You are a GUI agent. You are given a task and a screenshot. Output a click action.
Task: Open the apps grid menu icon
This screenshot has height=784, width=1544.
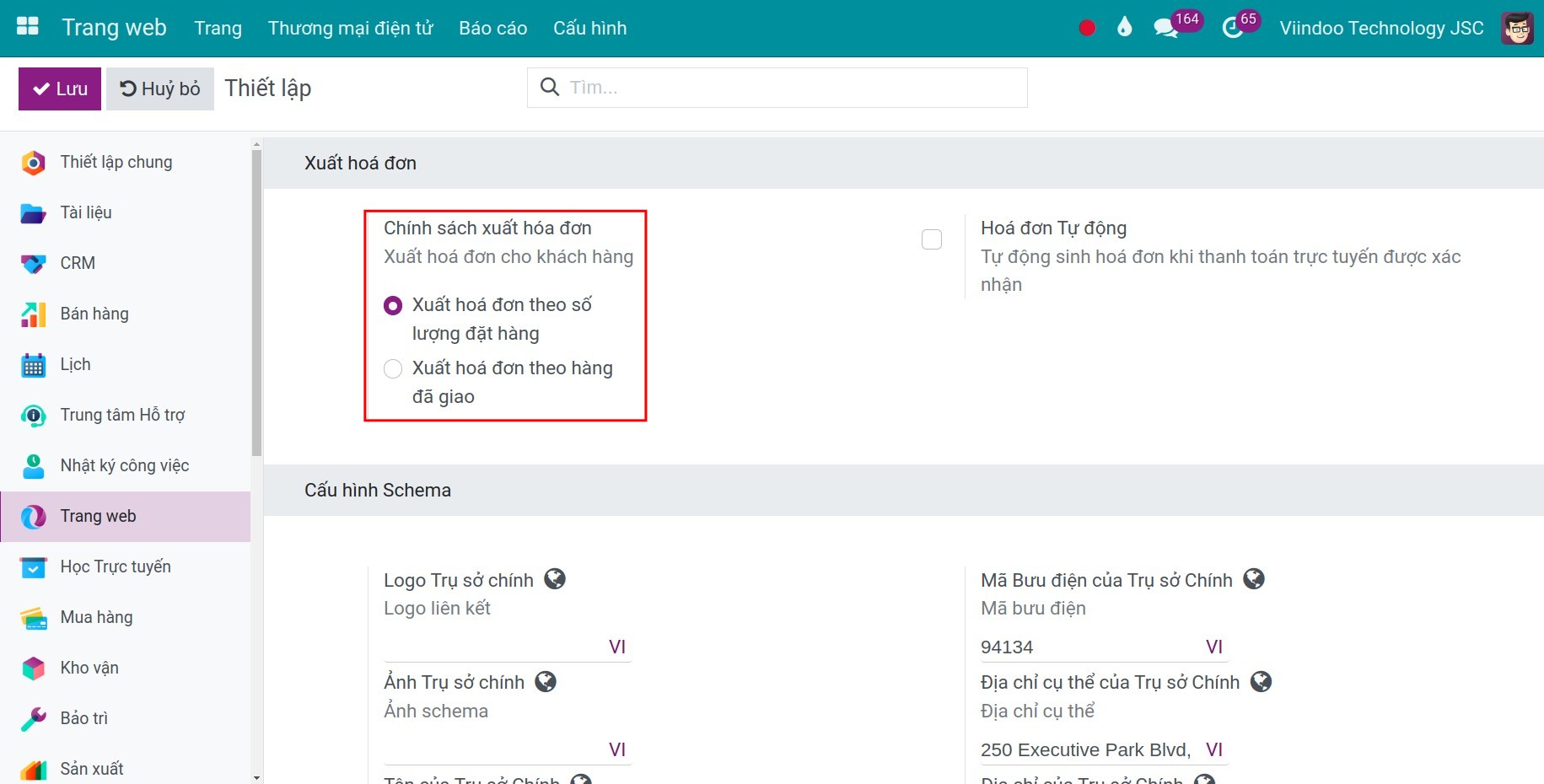tap(28, 26)
